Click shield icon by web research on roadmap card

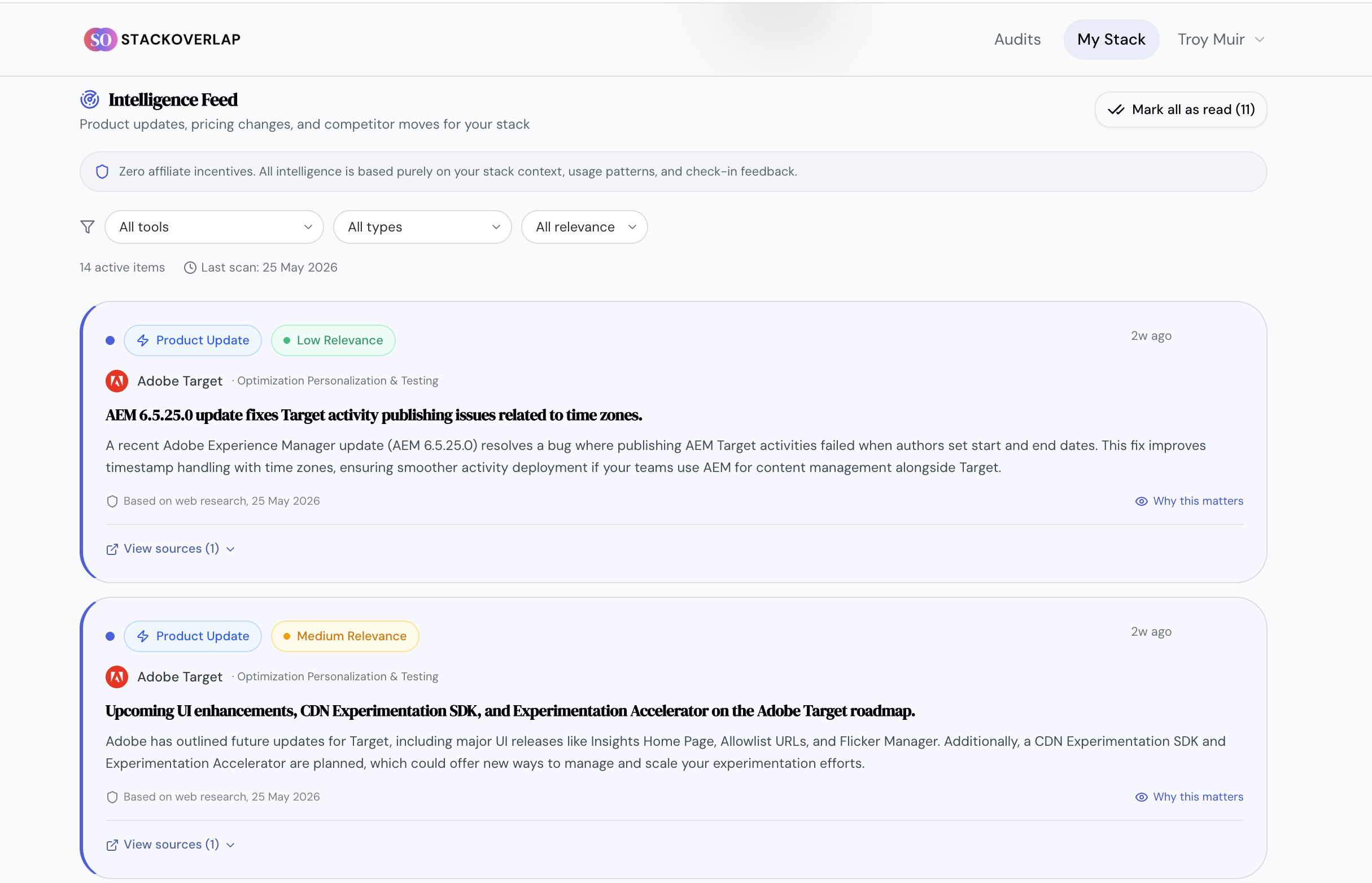coord(112,797)
